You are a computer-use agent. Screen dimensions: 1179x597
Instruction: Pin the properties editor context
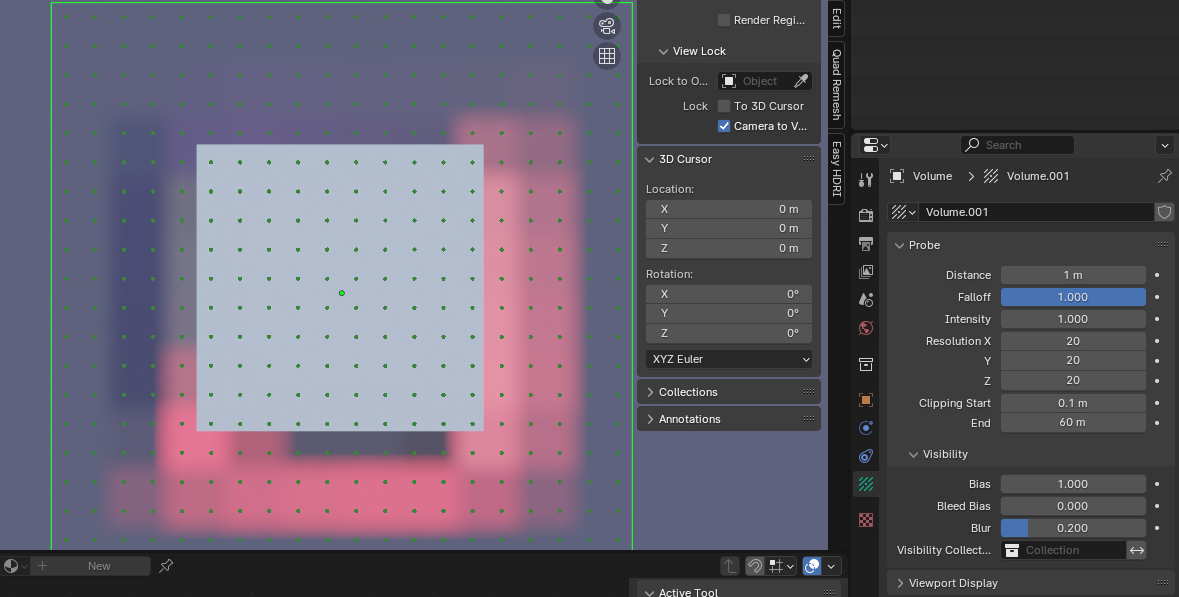click(x=1165, y=176)
